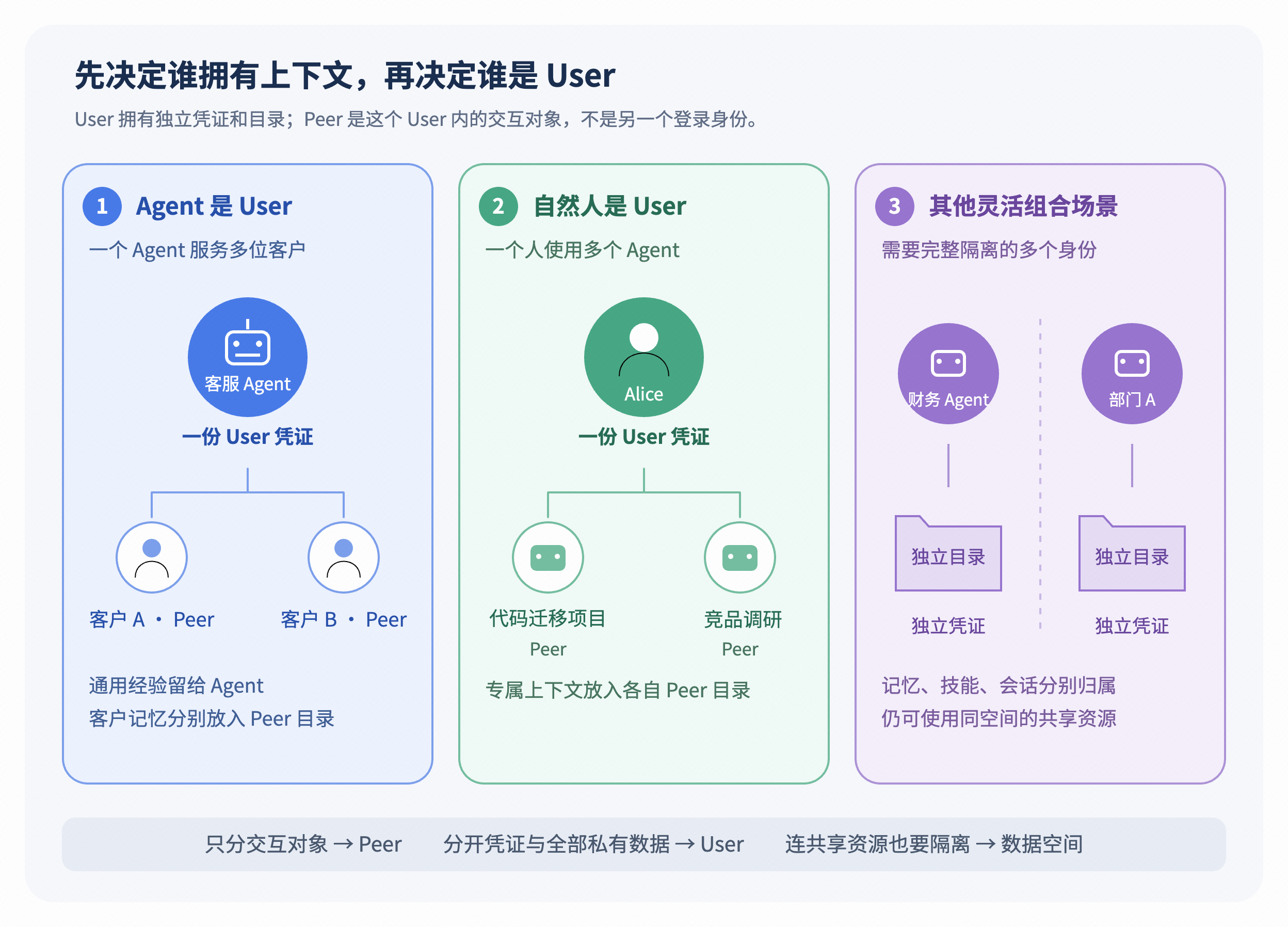Click 一份 User 凭证 under 客服 Agent
This screenshot has height=927, width=1288.
(248, 437)
